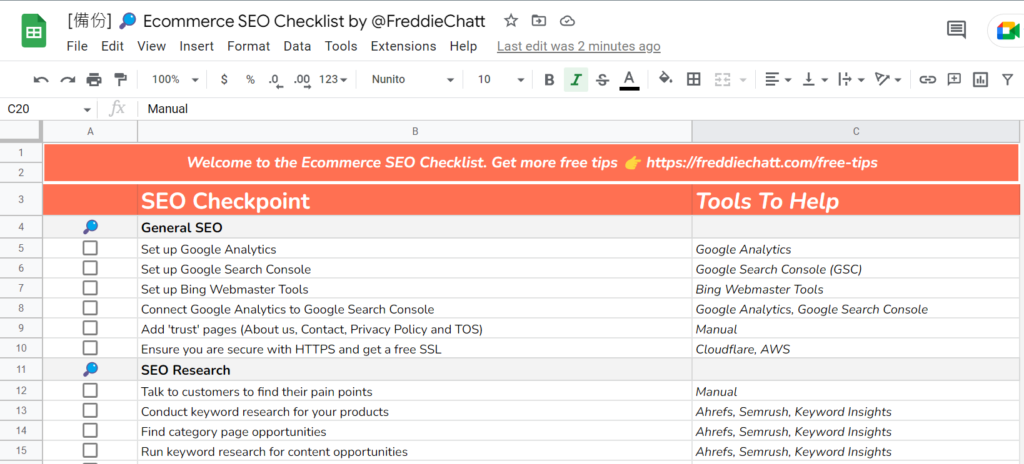
Task: Format as currency with the dollar icon
Action: click(x=225, y=80)
